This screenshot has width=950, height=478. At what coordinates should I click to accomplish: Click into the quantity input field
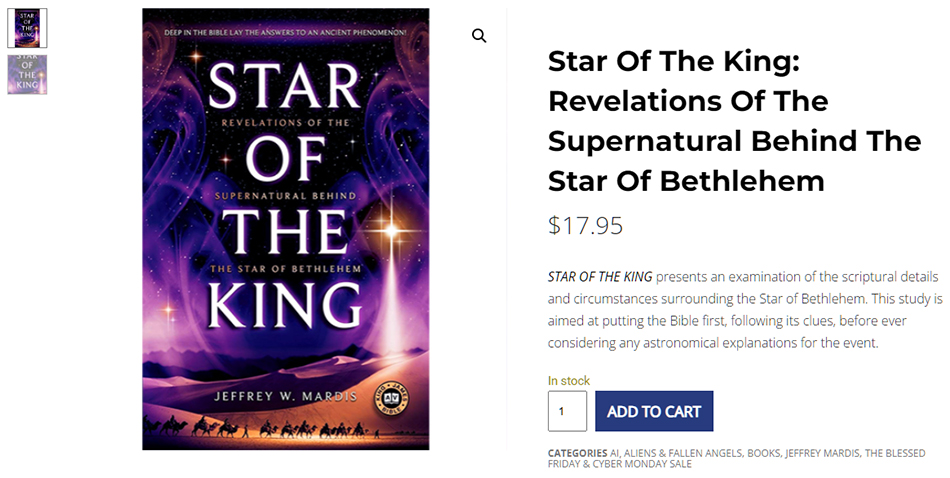[567, 411]
